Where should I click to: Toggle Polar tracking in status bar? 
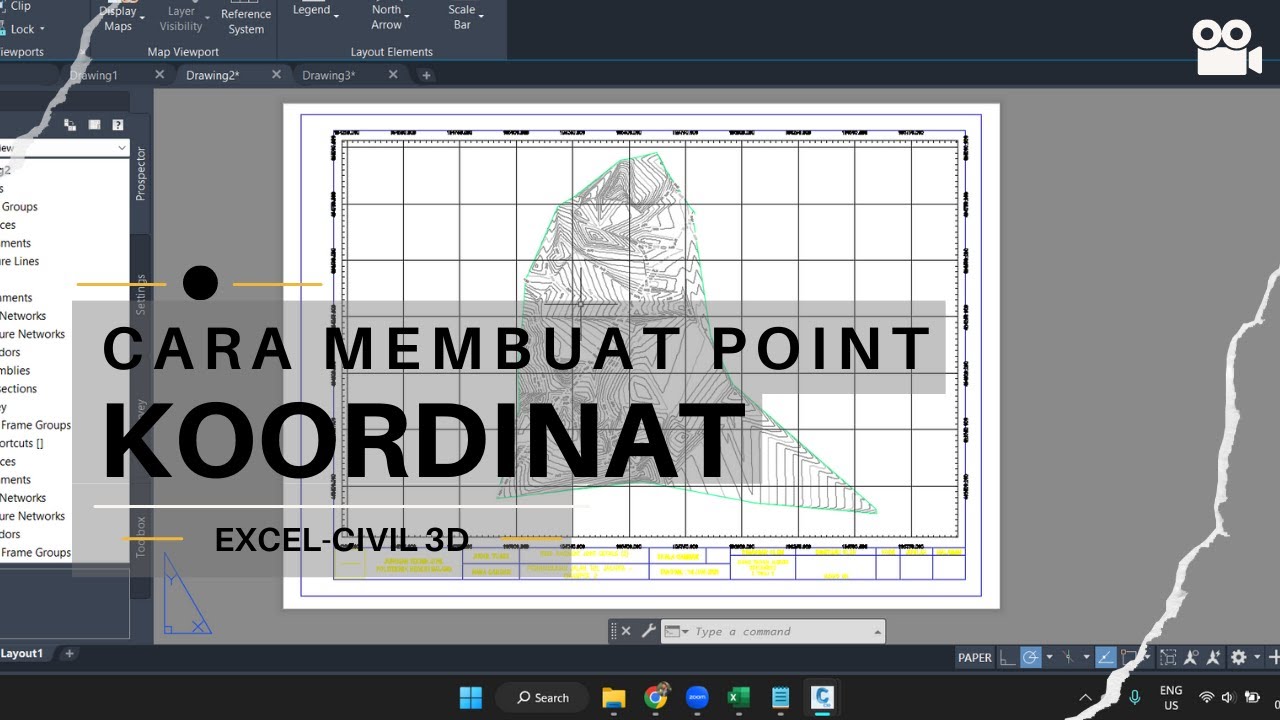(1030, 657)
